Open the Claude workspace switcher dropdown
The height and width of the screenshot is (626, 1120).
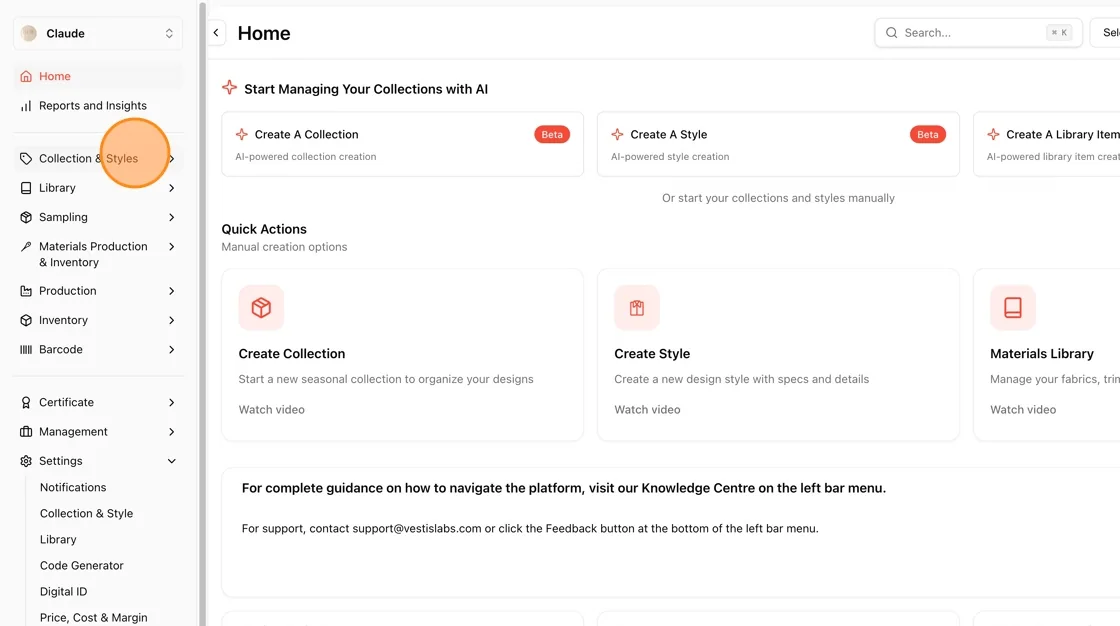pyautogui.click(x=98, y=34)
